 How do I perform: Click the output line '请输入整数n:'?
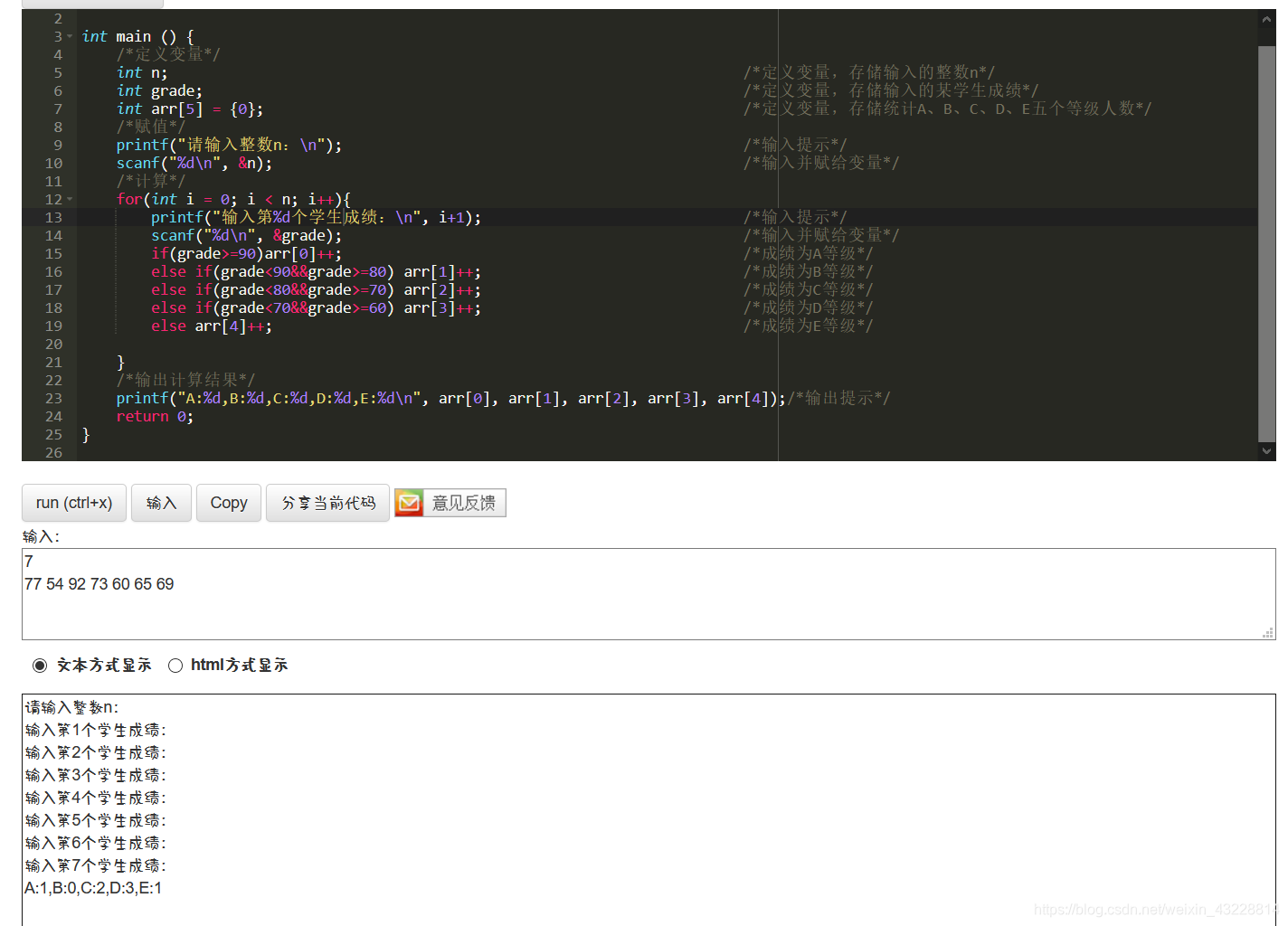[x=71, y=707]
